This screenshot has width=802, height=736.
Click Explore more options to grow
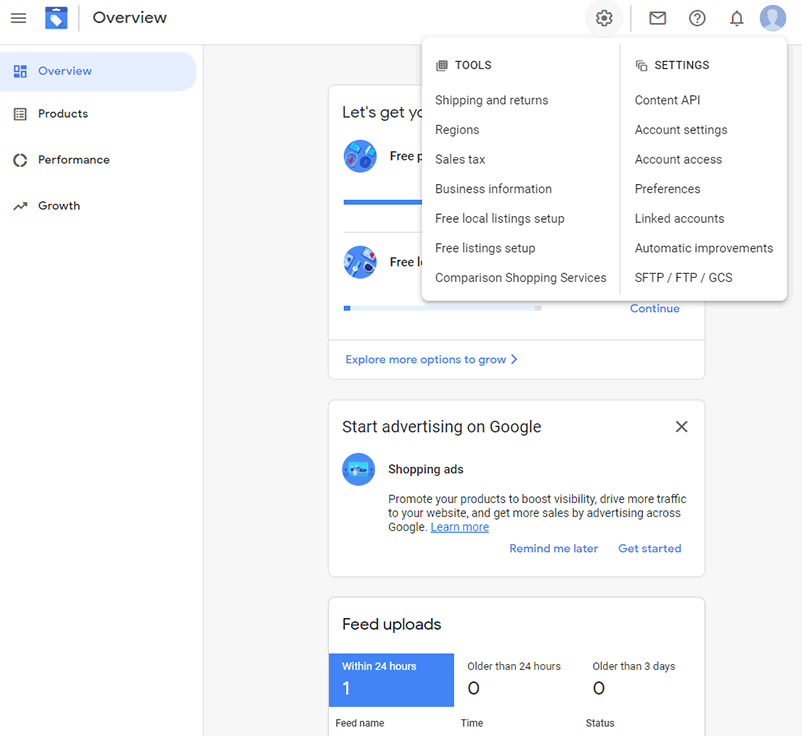(432, 360)
